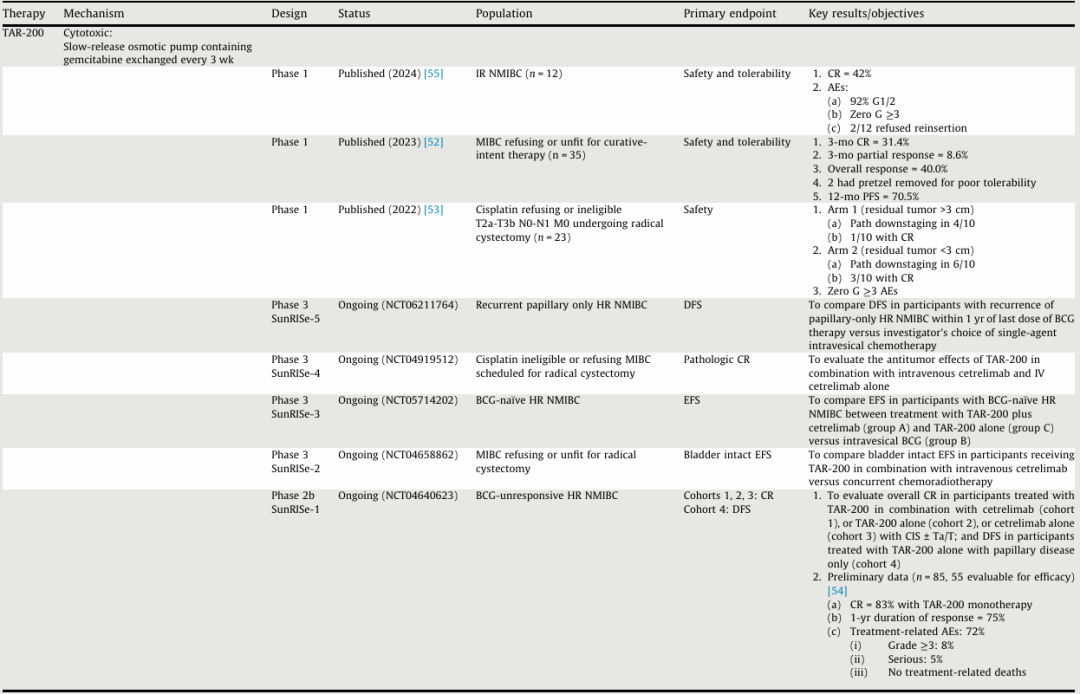1080x694 pixels.
Task: Click the "Bladder intact EFS" endpoint cell
Action: pyautogui.click(x=727, y=454)
